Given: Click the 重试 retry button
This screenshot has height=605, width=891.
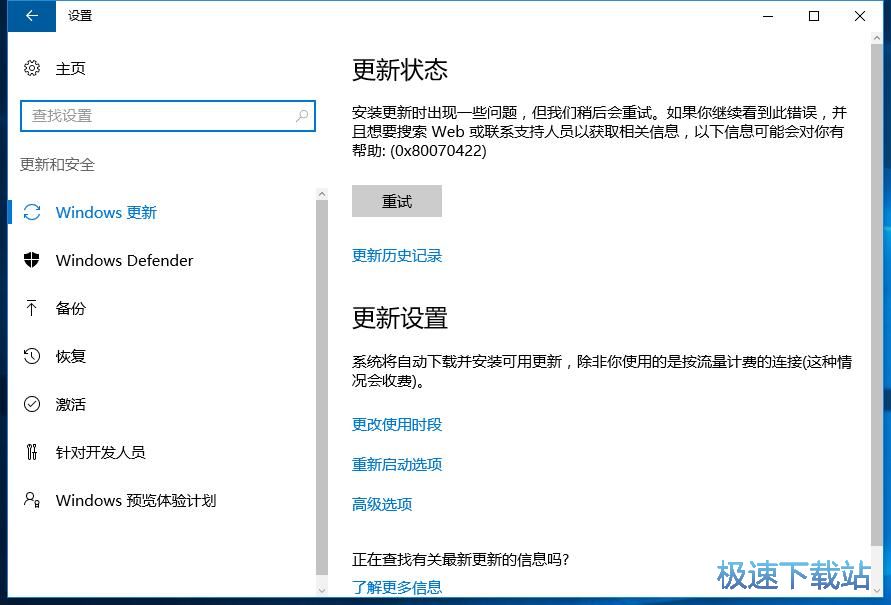Looking at the screenshot, I should 397,201.
